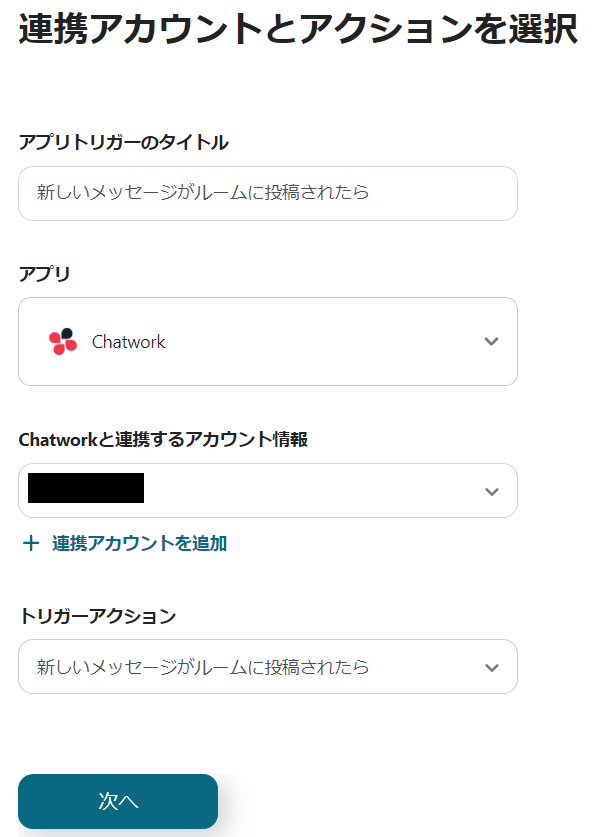Select the Chatwork app name text

tap(129, 341)
